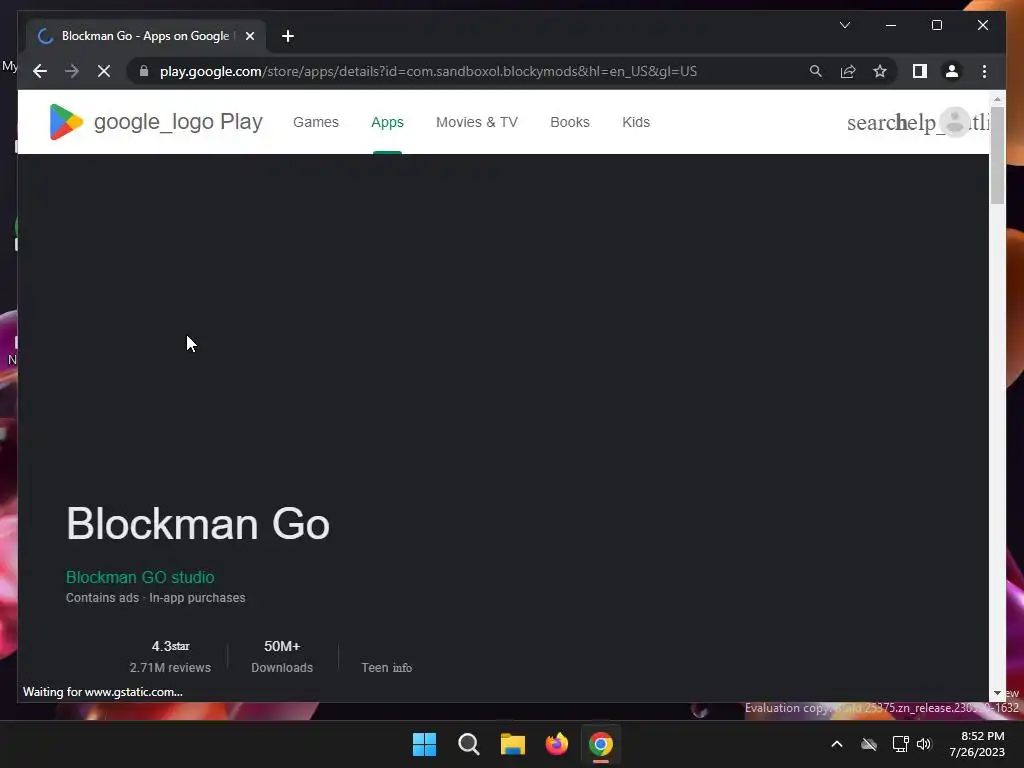The width and height of the screenshot is (1024, 768).
Task: Open the Books section
Action: point(569,122)
